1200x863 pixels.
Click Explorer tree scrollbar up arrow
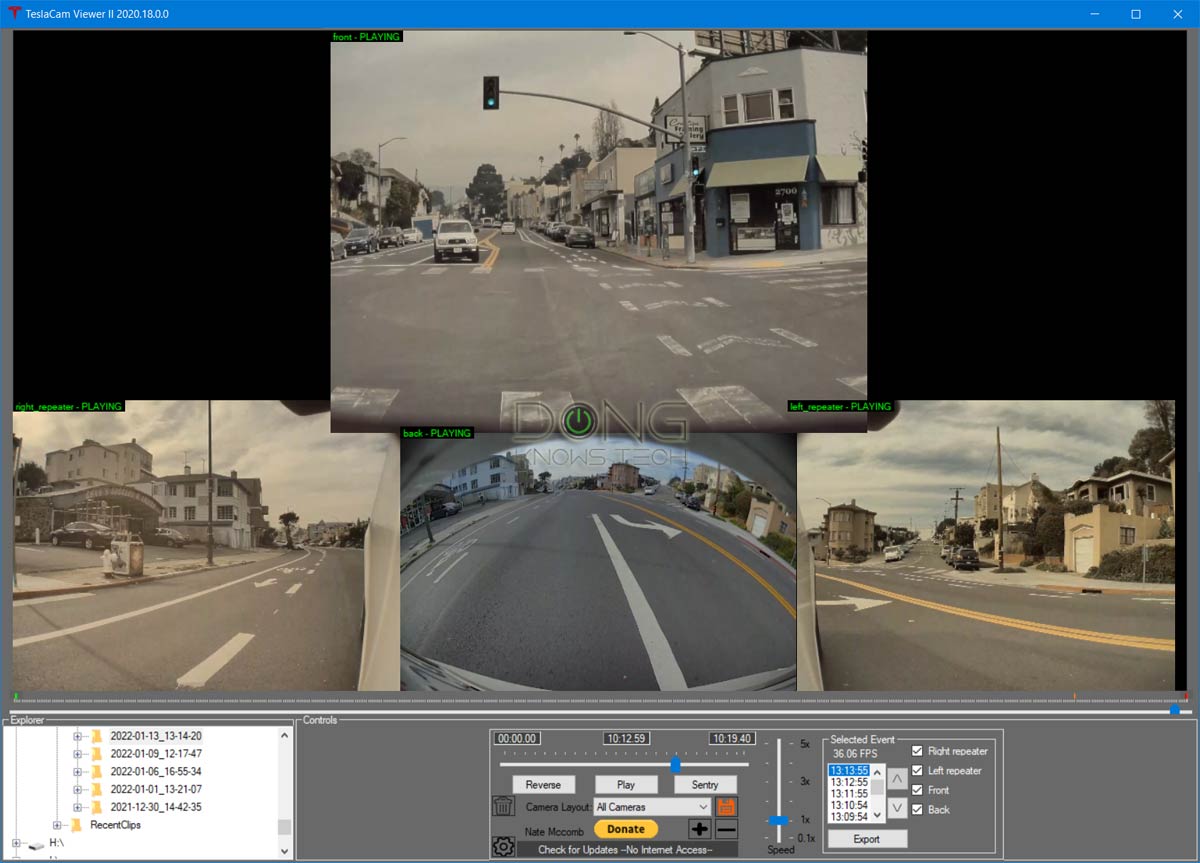pyautogui.click(x=284, y=736)
